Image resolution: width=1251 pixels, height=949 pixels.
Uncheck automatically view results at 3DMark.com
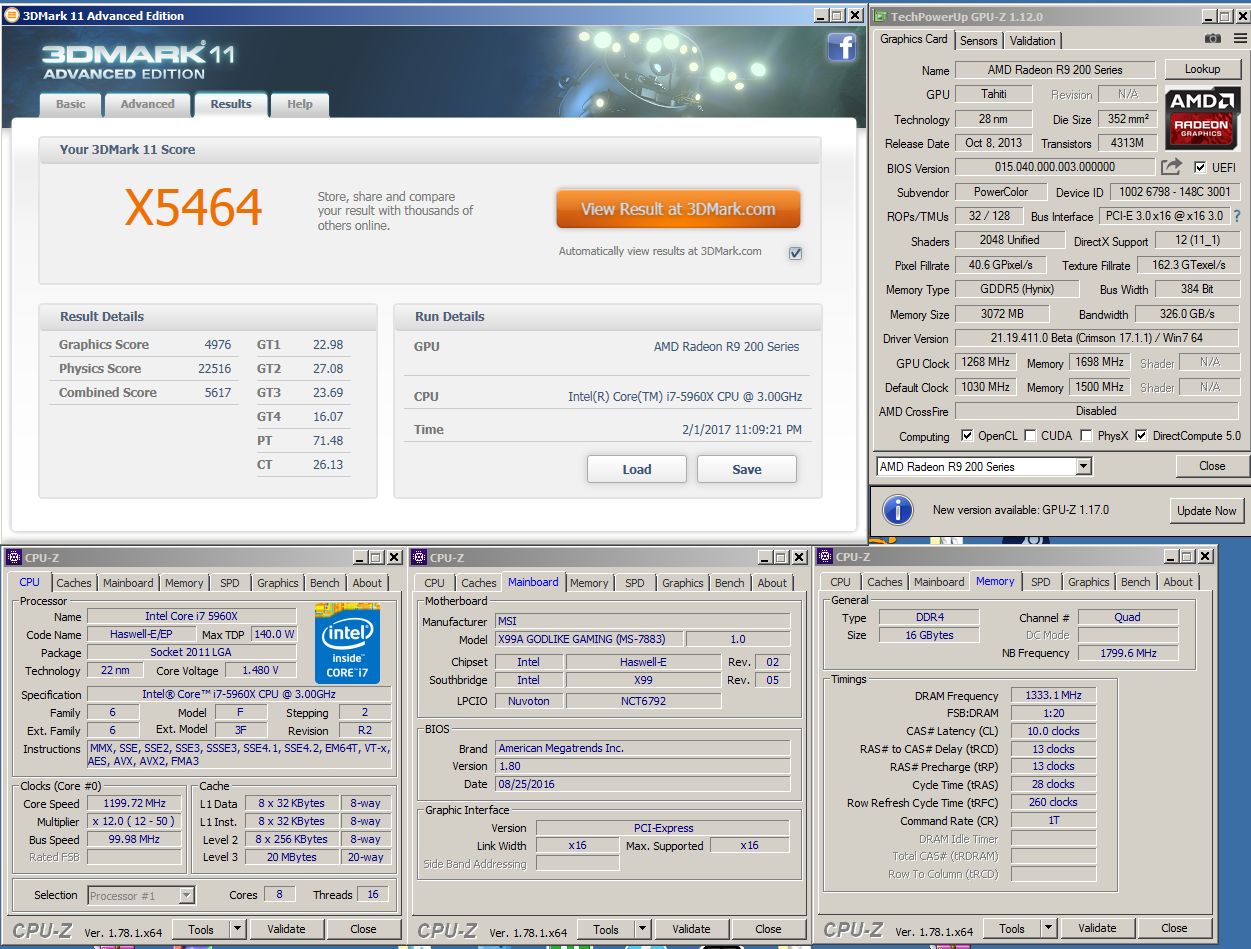pos(795,253)
